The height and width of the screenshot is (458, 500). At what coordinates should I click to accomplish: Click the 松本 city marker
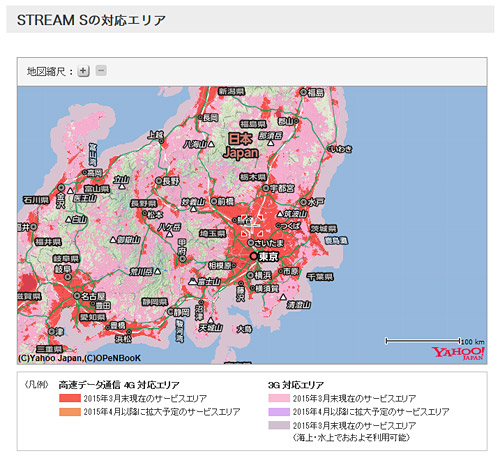coord(144,213)
